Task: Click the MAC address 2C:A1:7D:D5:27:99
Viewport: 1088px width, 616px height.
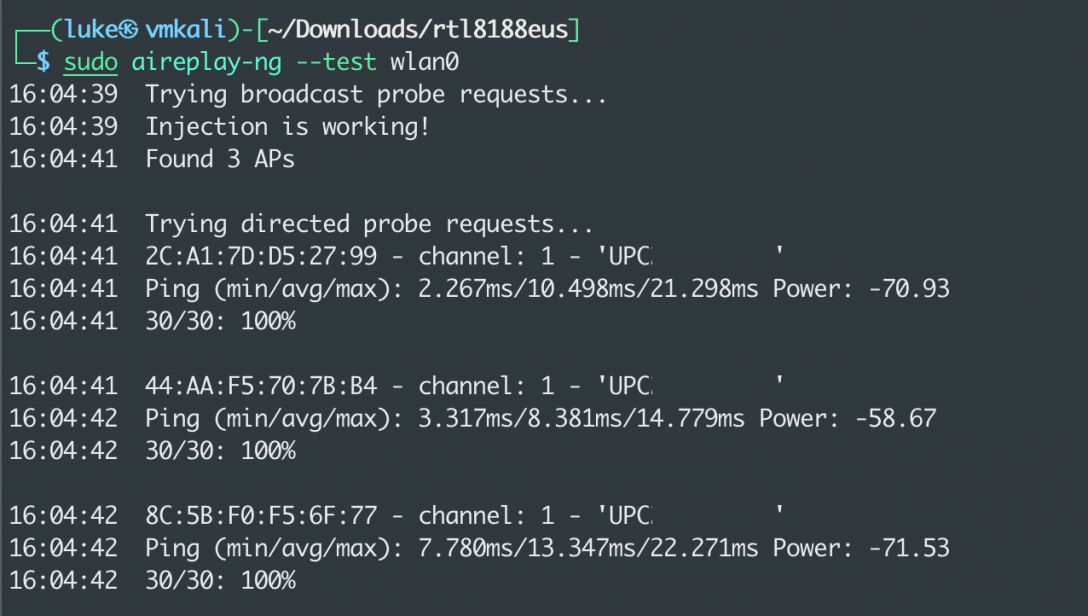Action: click(x=261, y=256)
